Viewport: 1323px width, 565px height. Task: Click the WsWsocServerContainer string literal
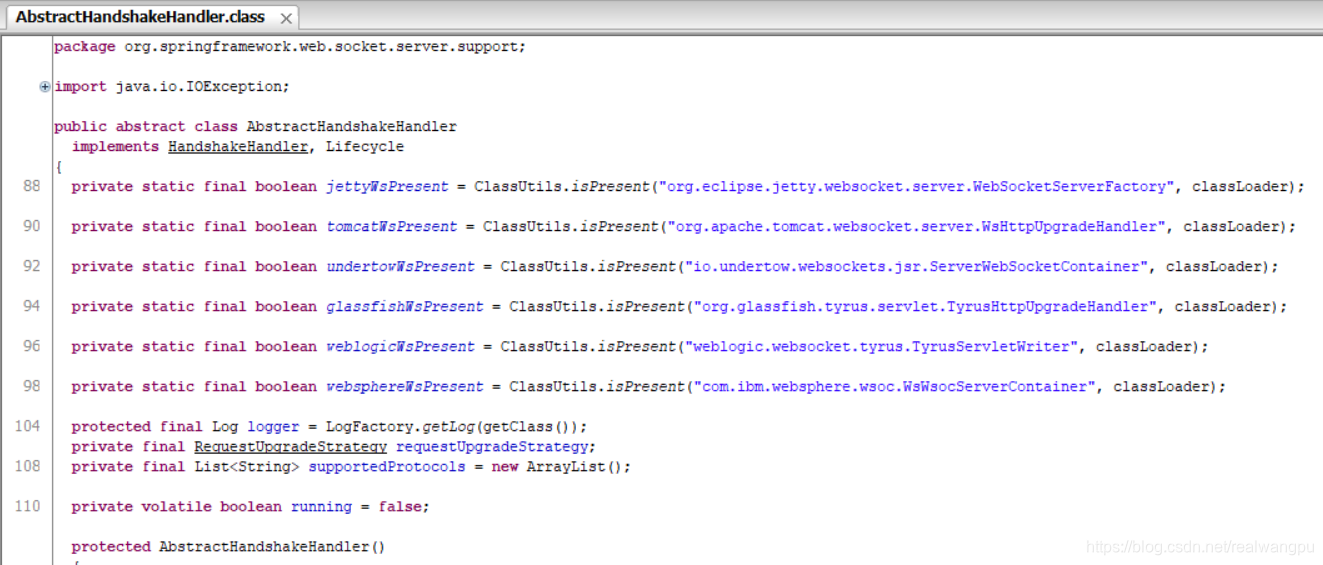896,387
